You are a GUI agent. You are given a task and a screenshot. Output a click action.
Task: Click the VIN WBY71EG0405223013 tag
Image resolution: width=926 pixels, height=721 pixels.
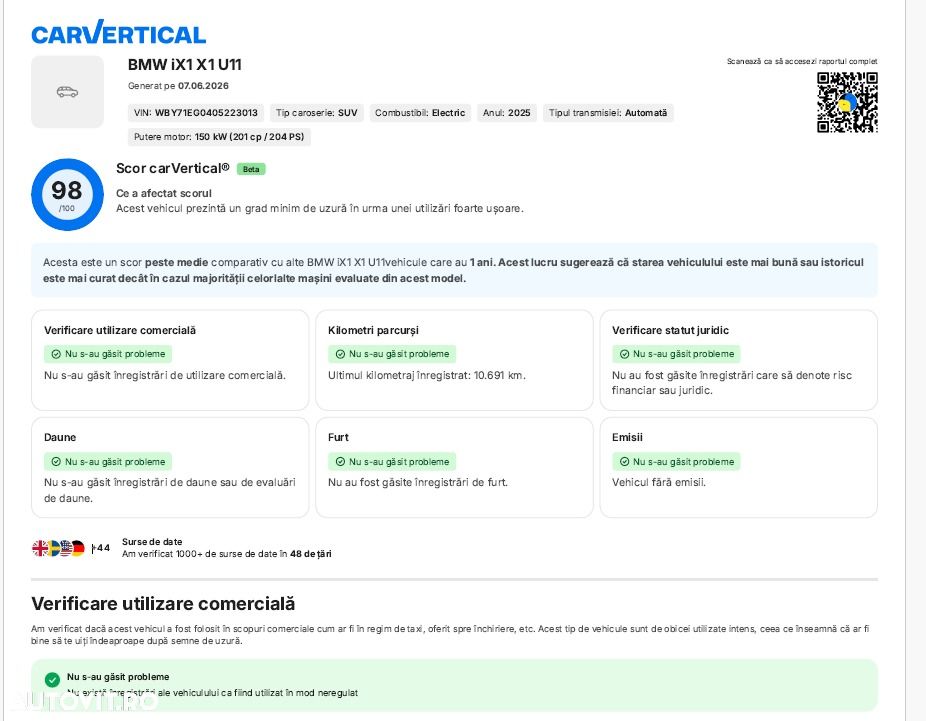195,113
